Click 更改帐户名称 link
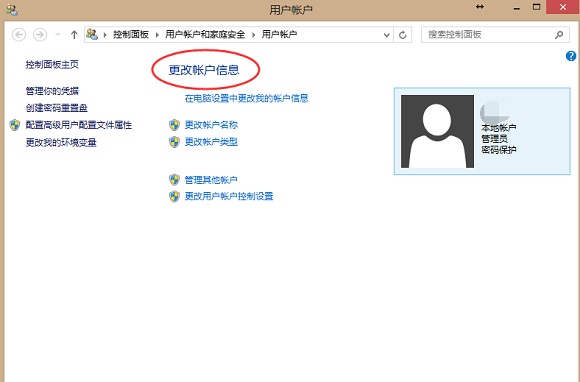 pyautogui.click(x=211, y=125)
